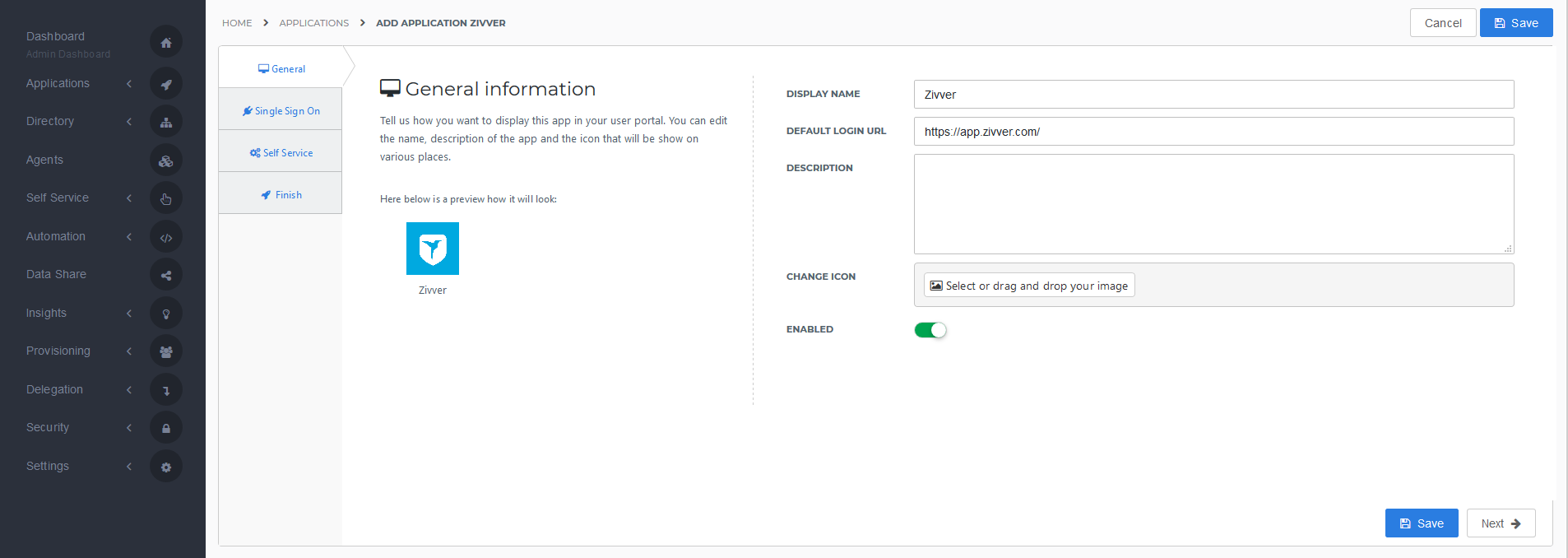1568x558 pixels.
Task: Click the Data Share icon
Action: click(166, 275)
